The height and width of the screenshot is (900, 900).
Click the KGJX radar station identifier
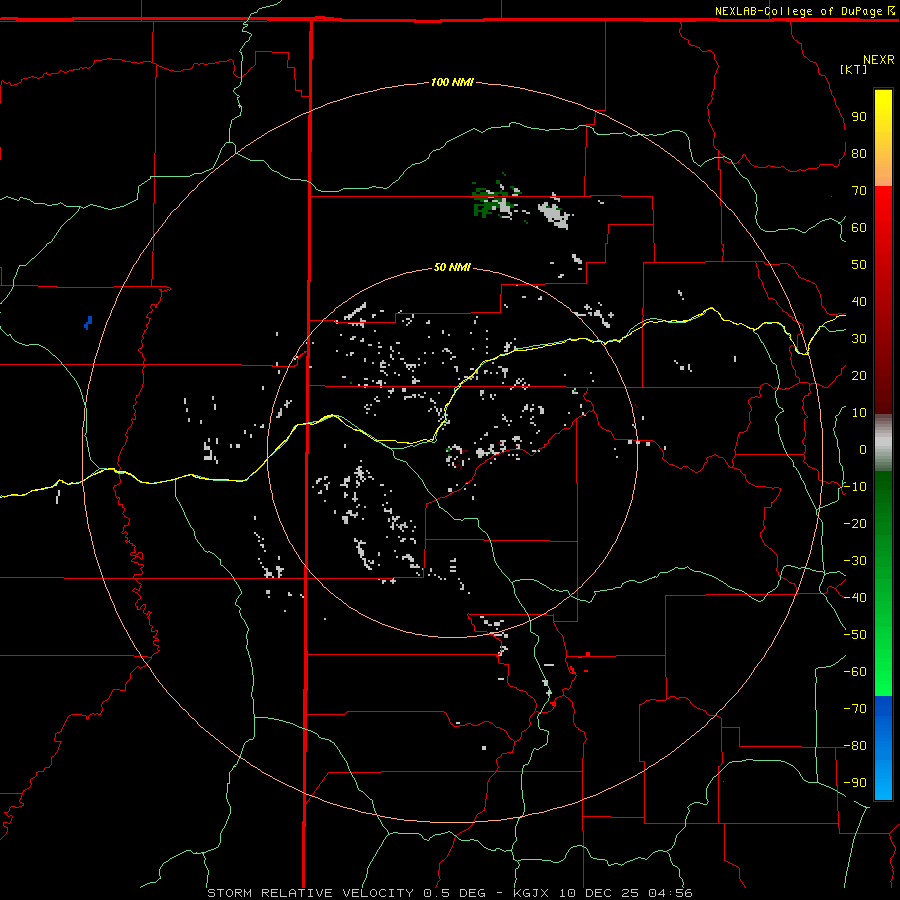click(x=531, y=893)
